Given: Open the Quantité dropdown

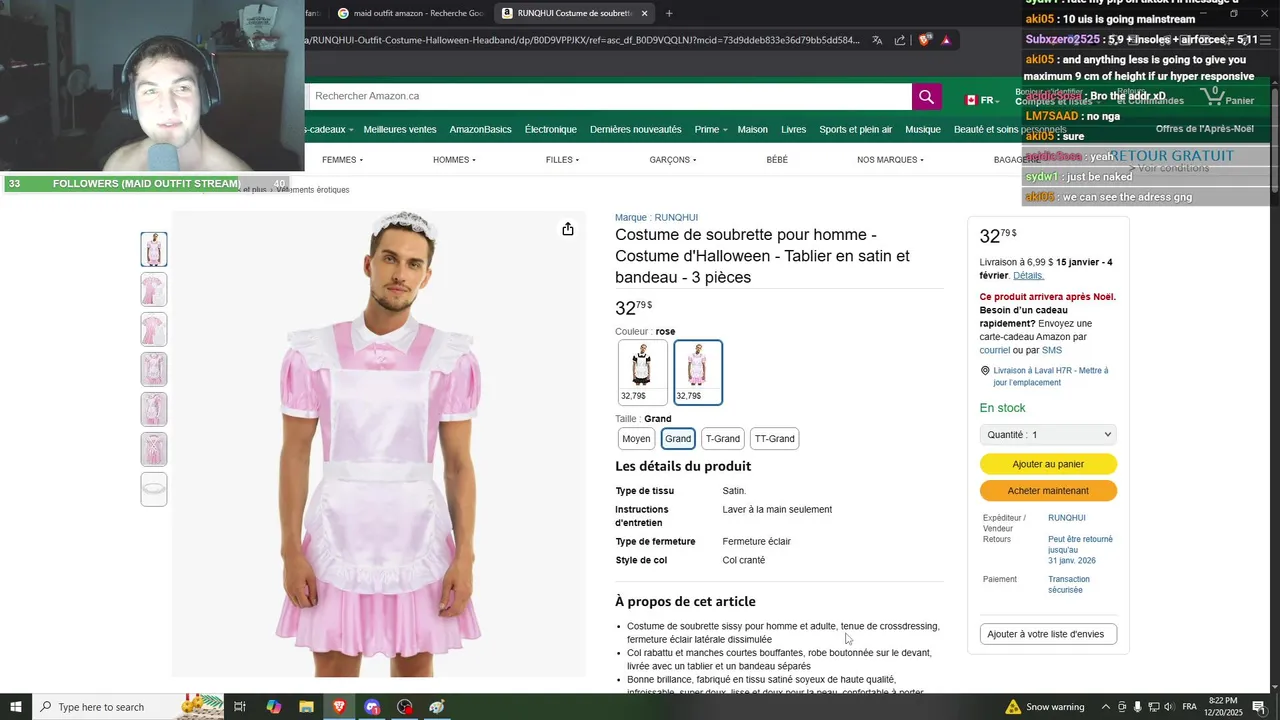Looking at the screenshot, I should (x=1048, y=435).
